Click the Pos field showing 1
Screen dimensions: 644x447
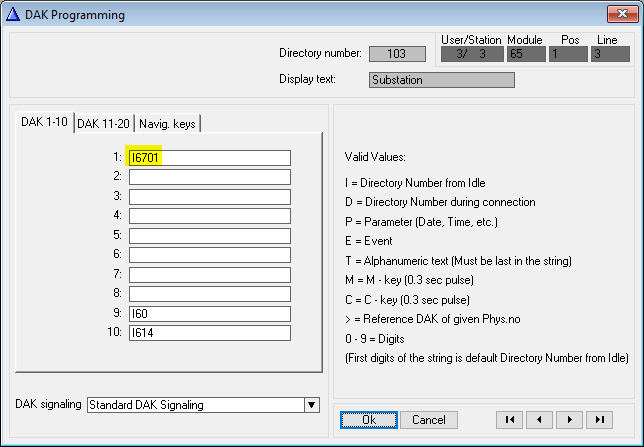pyautogui.click(x=568, y=54)
